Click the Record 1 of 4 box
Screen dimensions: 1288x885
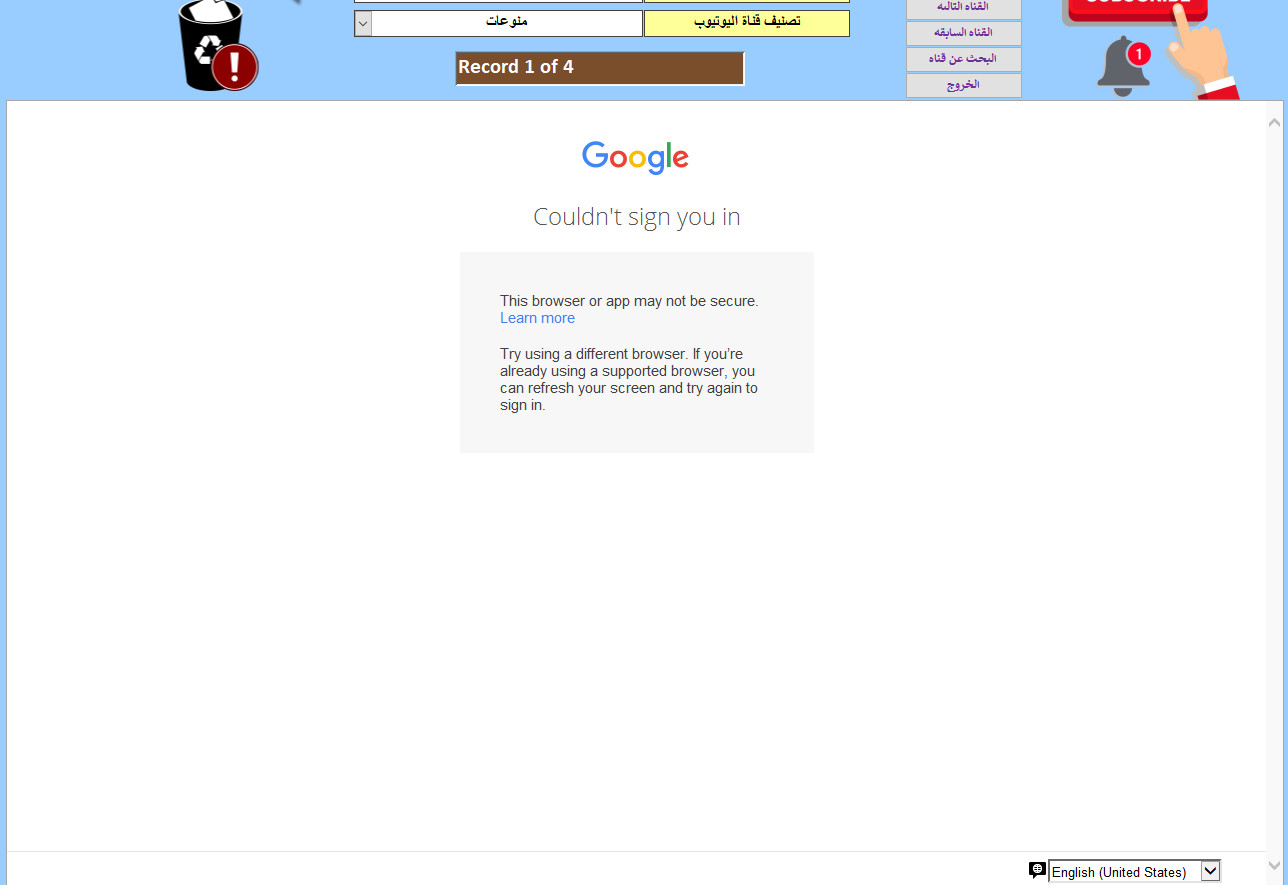tap(600, 69)
